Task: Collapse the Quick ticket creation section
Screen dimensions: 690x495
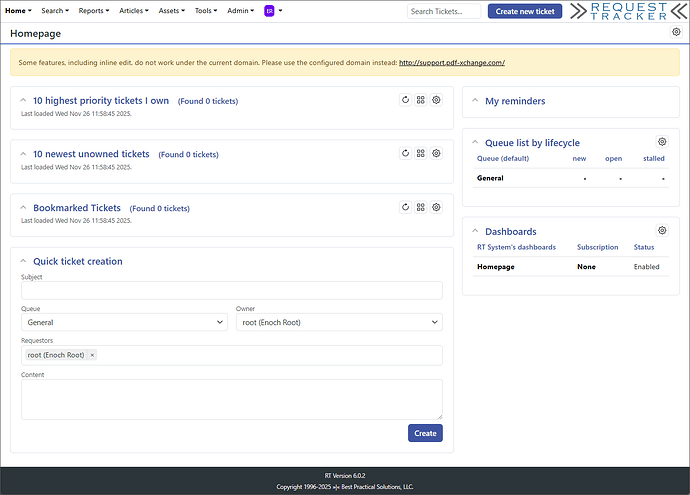Action: [x=23, y=262]
